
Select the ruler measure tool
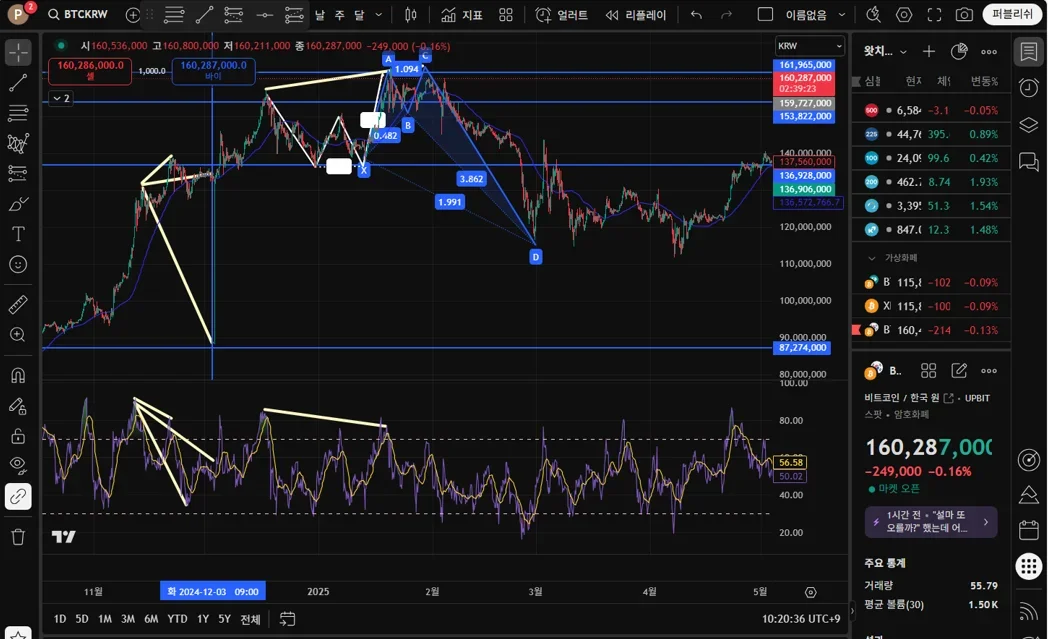coord(18,305)
